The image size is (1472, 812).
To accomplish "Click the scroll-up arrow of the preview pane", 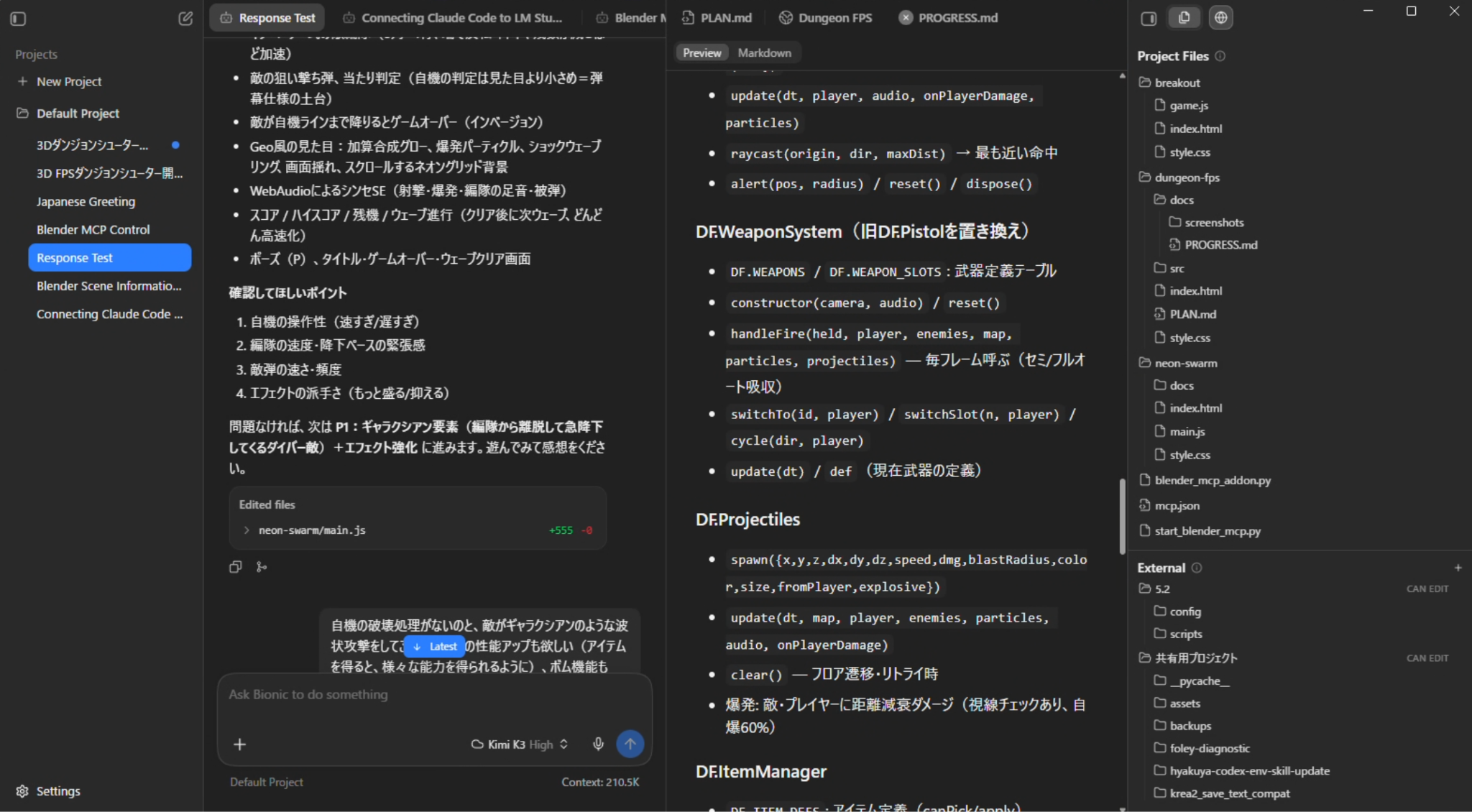I will (1122, 76).
